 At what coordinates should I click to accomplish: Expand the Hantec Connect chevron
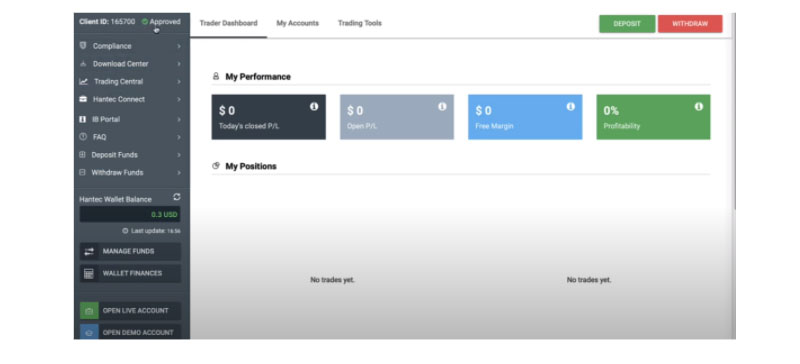[179, 100]
